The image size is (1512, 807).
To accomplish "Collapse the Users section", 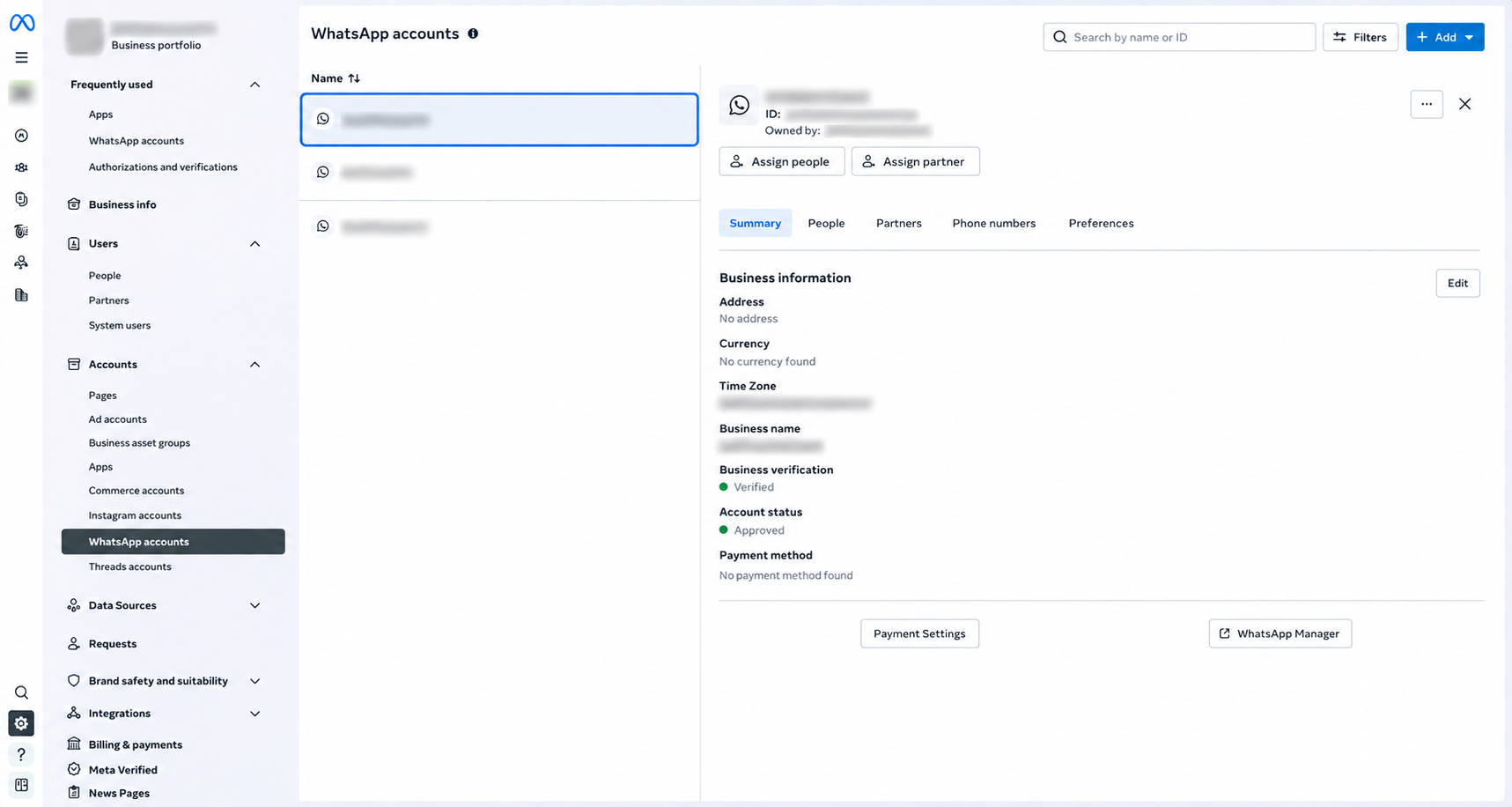I will (255, 244).
